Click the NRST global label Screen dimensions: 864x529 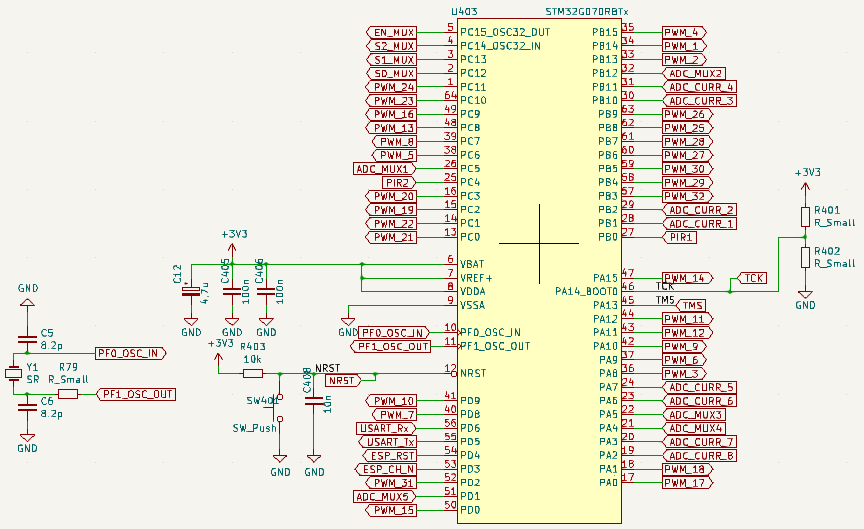(x=343, y=380)
